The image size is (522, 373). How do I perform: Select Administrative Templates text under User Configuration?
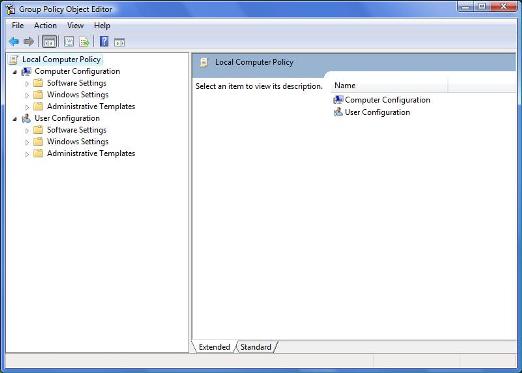[91, 153]
